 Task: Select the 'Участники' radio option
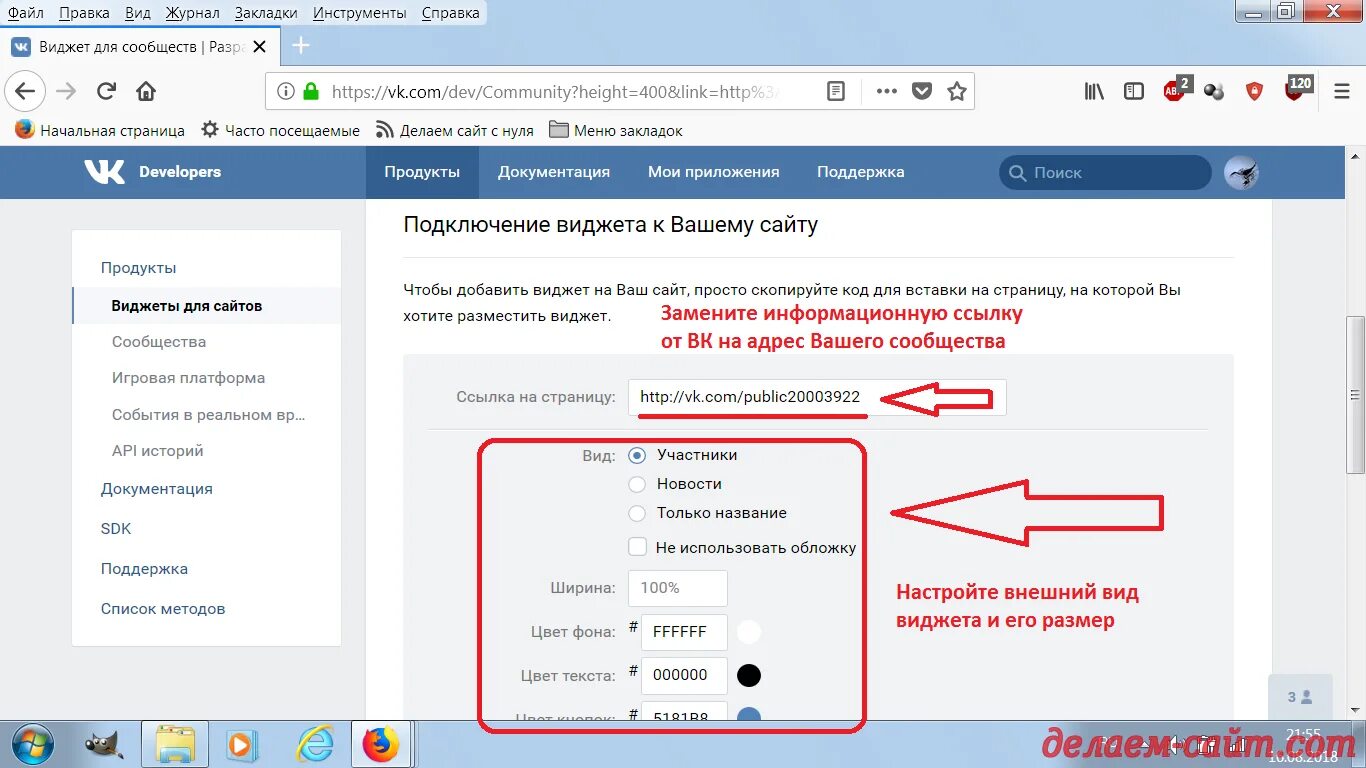pyautogui.click(x=637, y=455)
